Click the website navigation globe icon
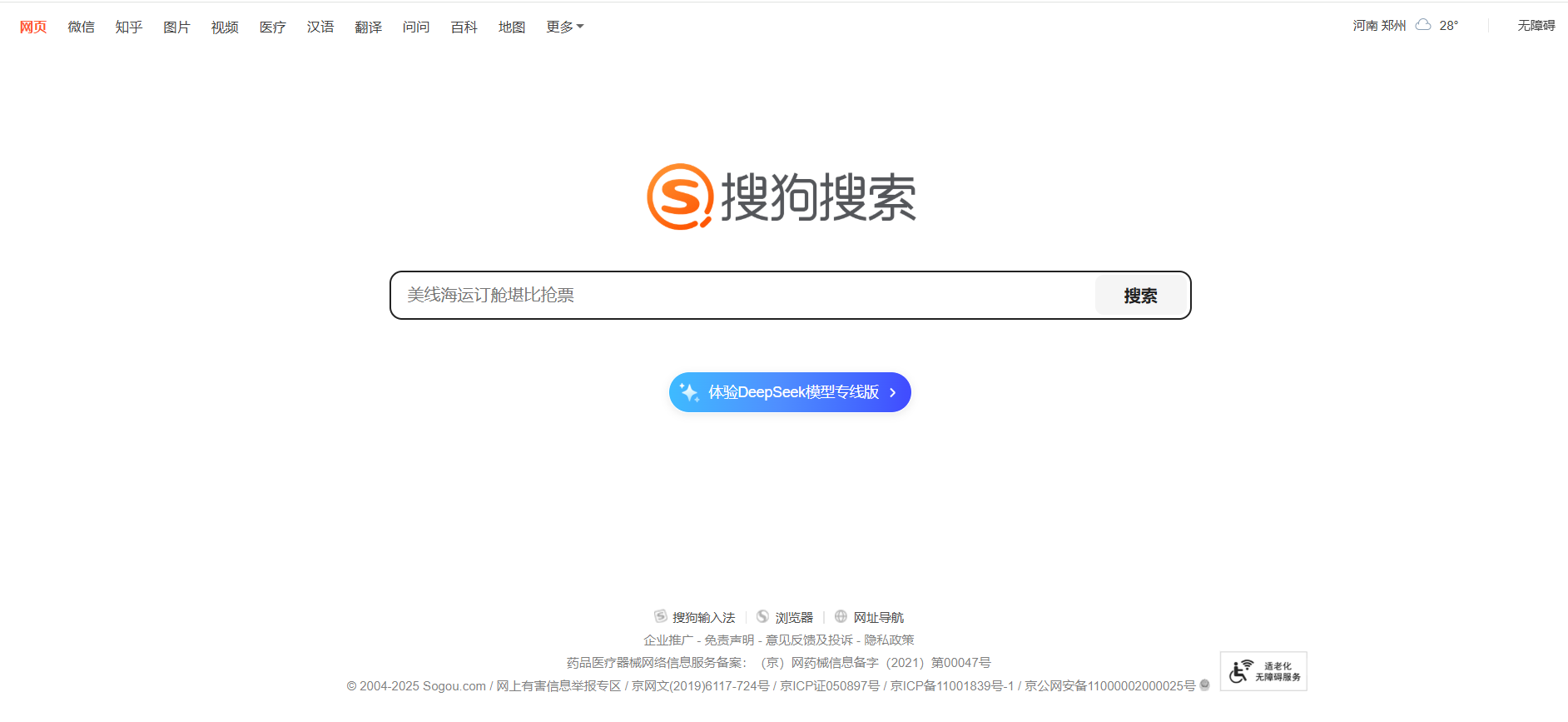The image size is (1568, 722). point(841,616)
